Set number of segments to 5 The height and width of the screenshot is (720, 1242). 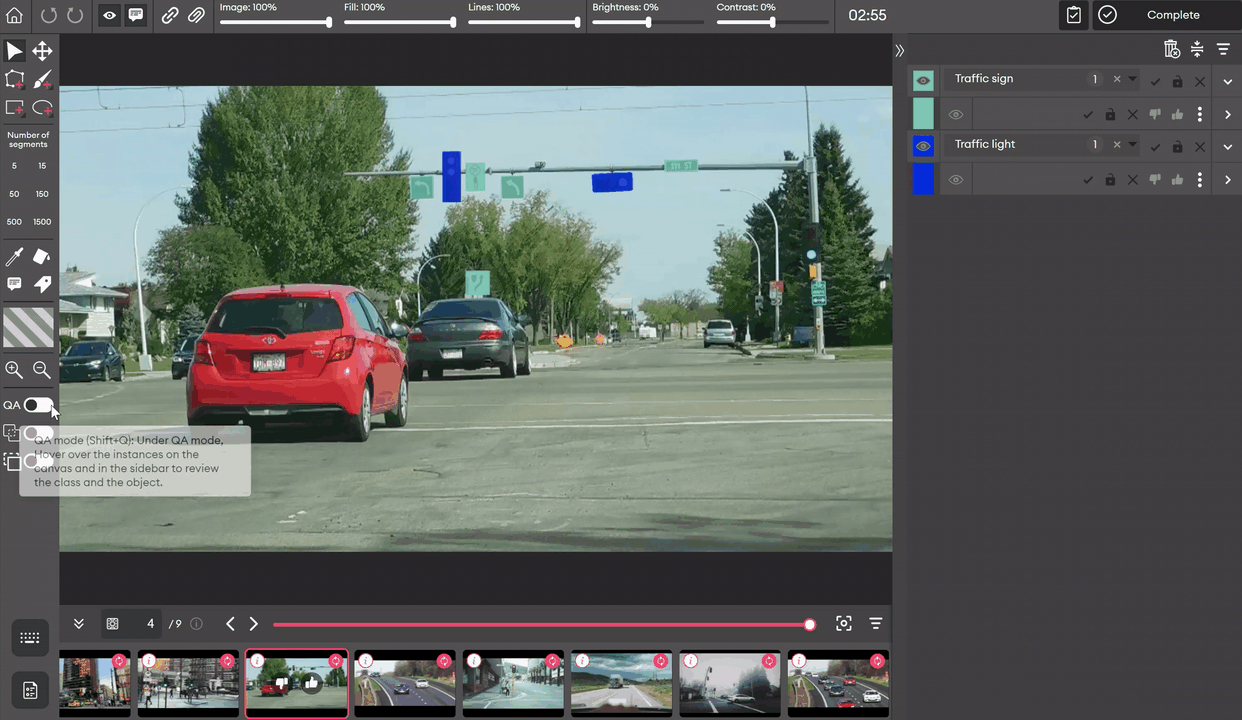(14, 166)
